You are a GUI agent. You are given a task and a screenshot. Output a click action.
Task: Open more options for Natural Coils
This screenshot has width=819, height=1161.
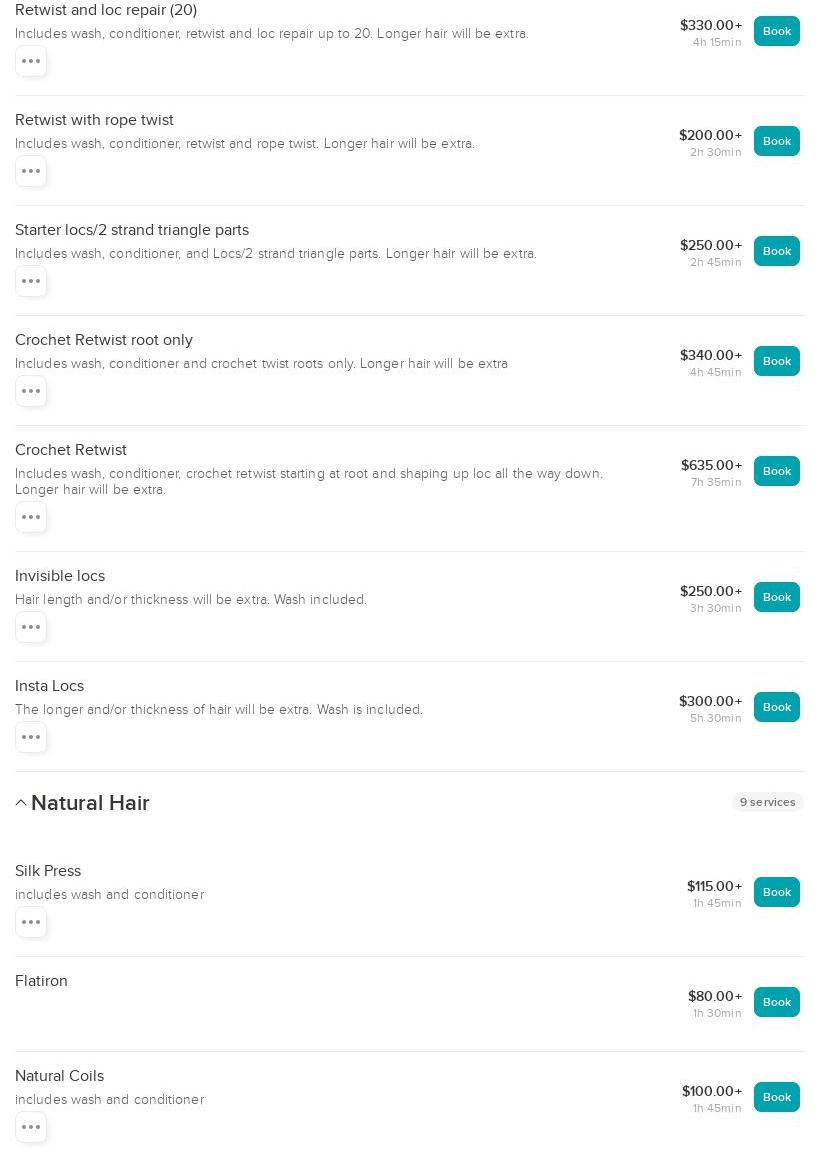31,1127
